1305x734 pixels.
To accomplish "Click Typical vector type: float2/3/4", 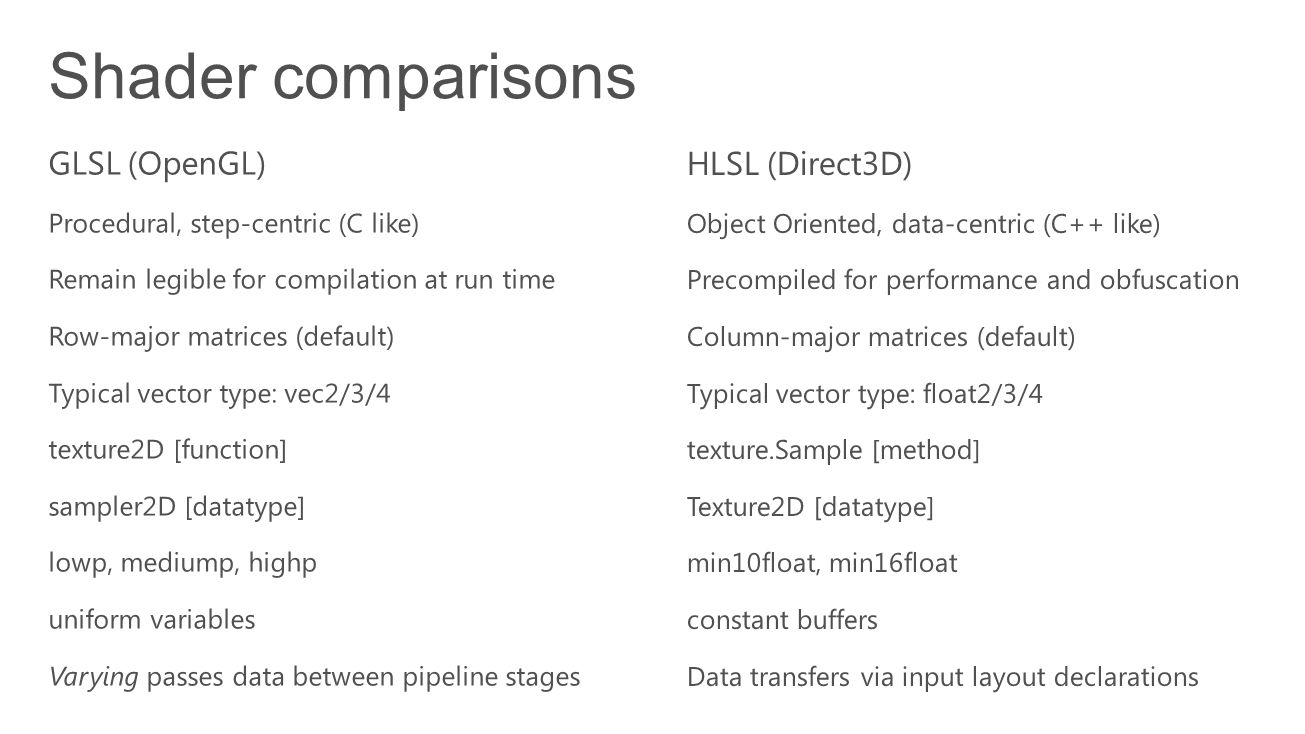I will (x=865, y=394).
